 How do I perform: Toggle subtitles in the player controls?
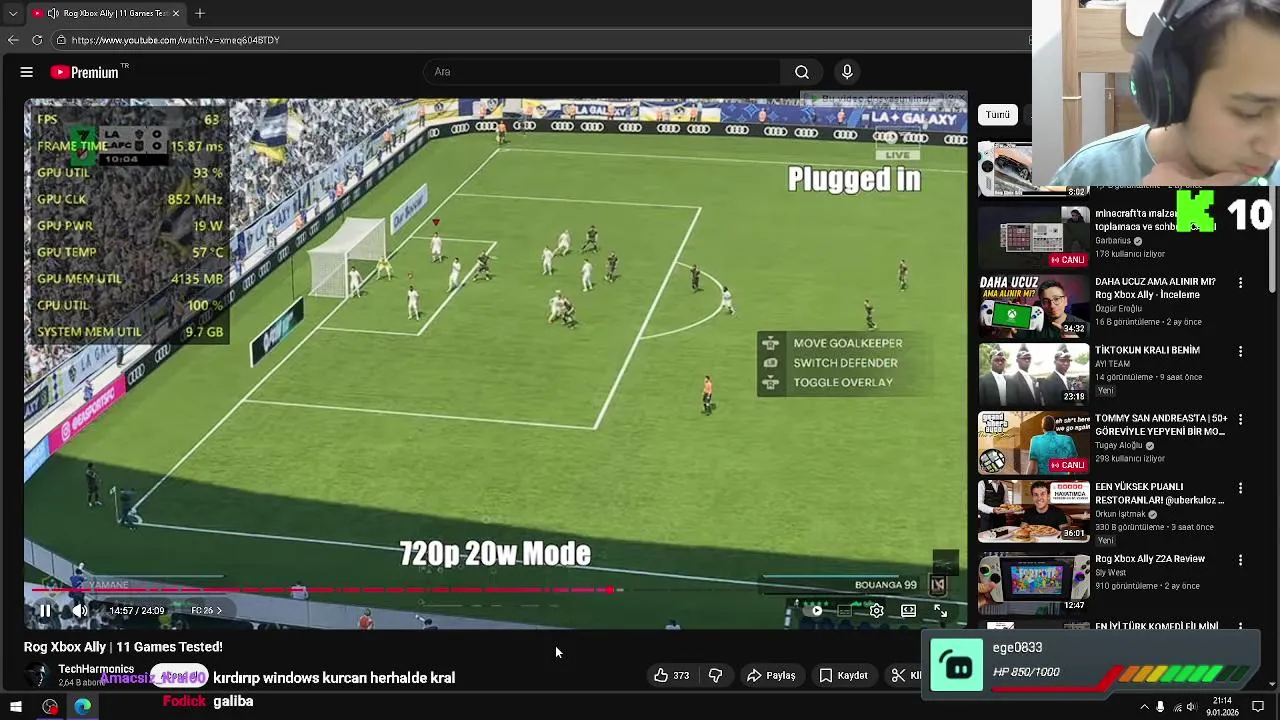845,610
